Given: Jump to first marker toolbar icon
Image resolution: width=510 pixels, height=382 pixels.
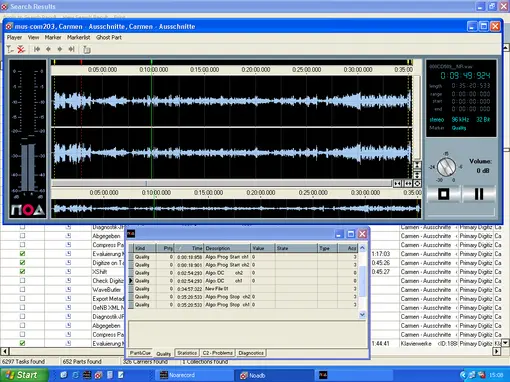Looking at the screenshot, I should 37,49.
